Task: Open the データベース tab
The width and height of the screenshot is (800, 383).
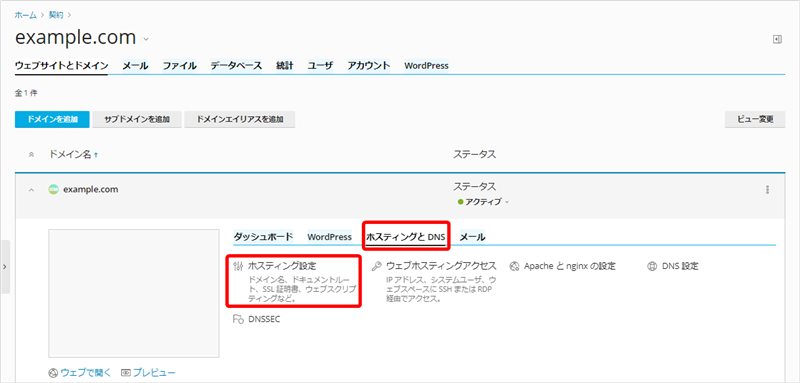Action: pos(236,66)
